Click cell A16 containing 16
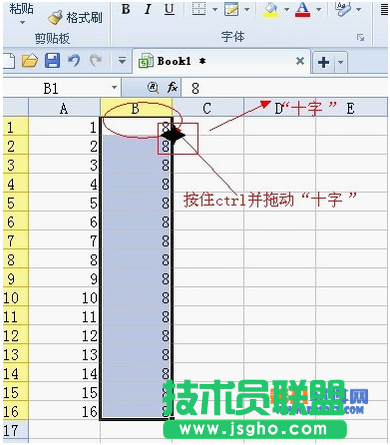Image resolution: width=390 pixels, height=445 pixels. tap(64, 411)
